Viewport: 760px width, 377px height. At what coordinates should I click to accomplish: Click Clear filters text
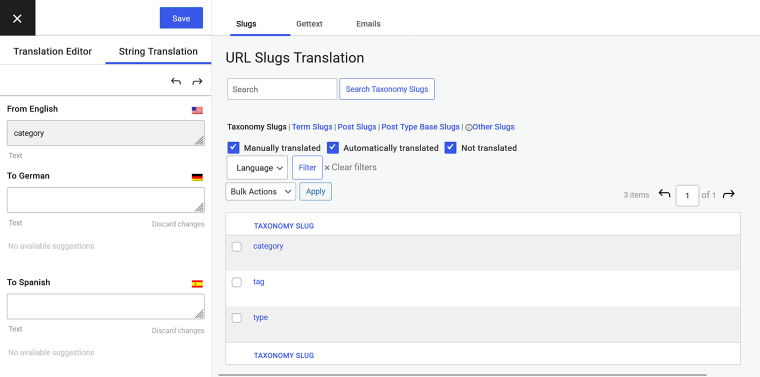pos(354,167)
